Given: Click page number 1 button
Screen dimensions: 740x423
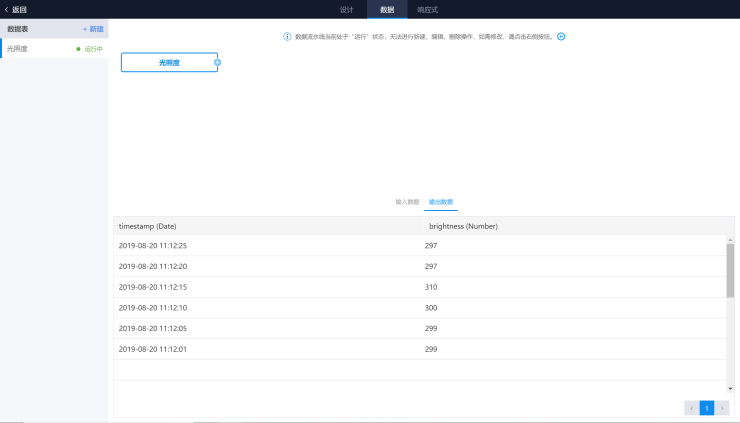Looking at the screenshot, I should coord(706,408).
